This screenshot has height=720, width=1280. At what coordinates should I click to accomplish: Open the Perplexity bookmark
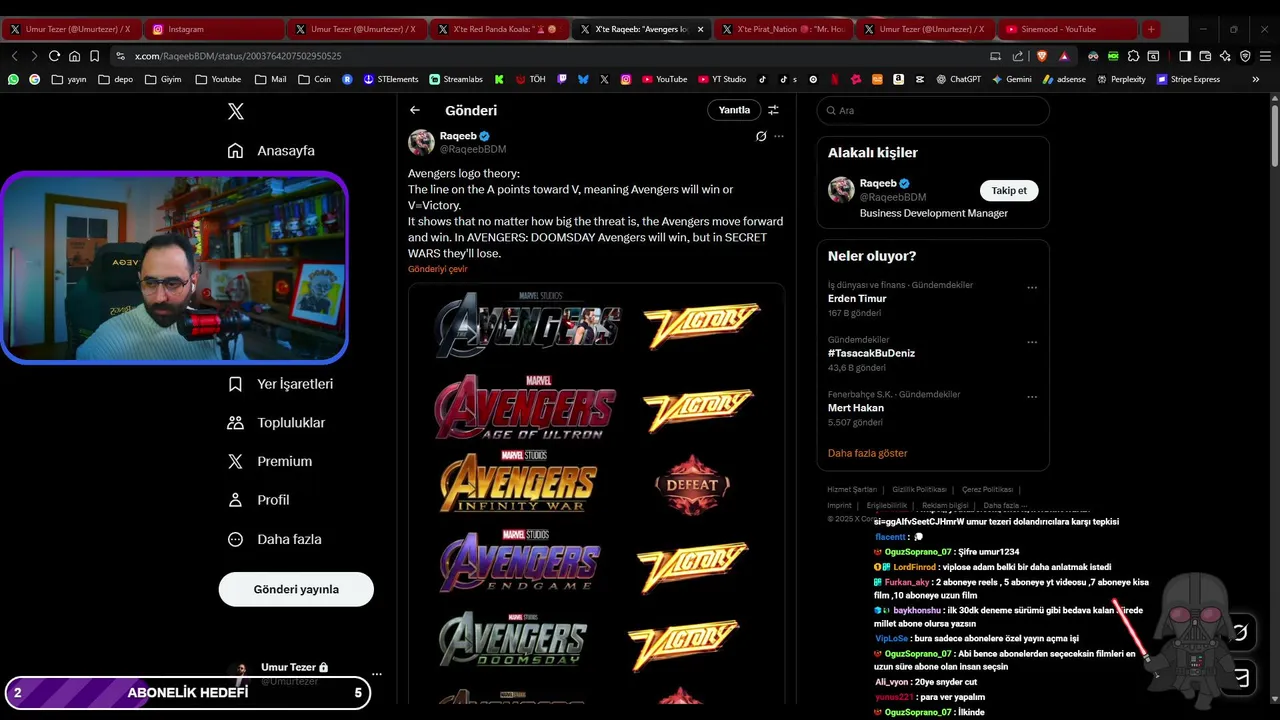click(1121, 79)
